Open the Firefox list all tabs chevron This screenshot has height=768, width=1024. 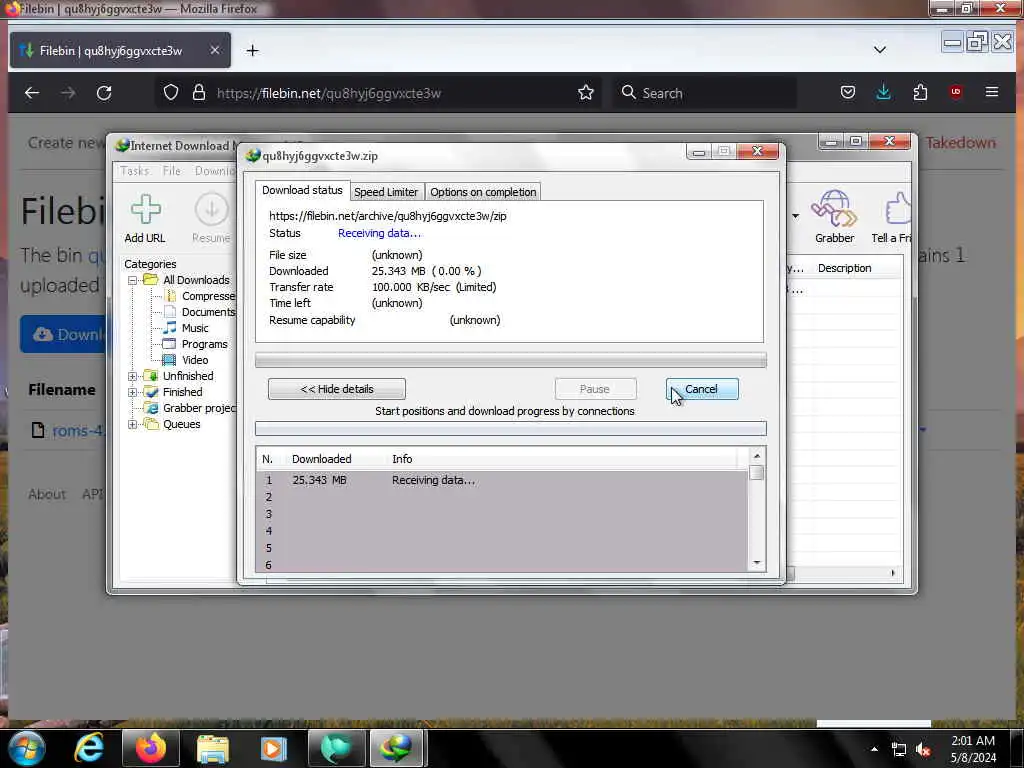click(x=880, y=50)
